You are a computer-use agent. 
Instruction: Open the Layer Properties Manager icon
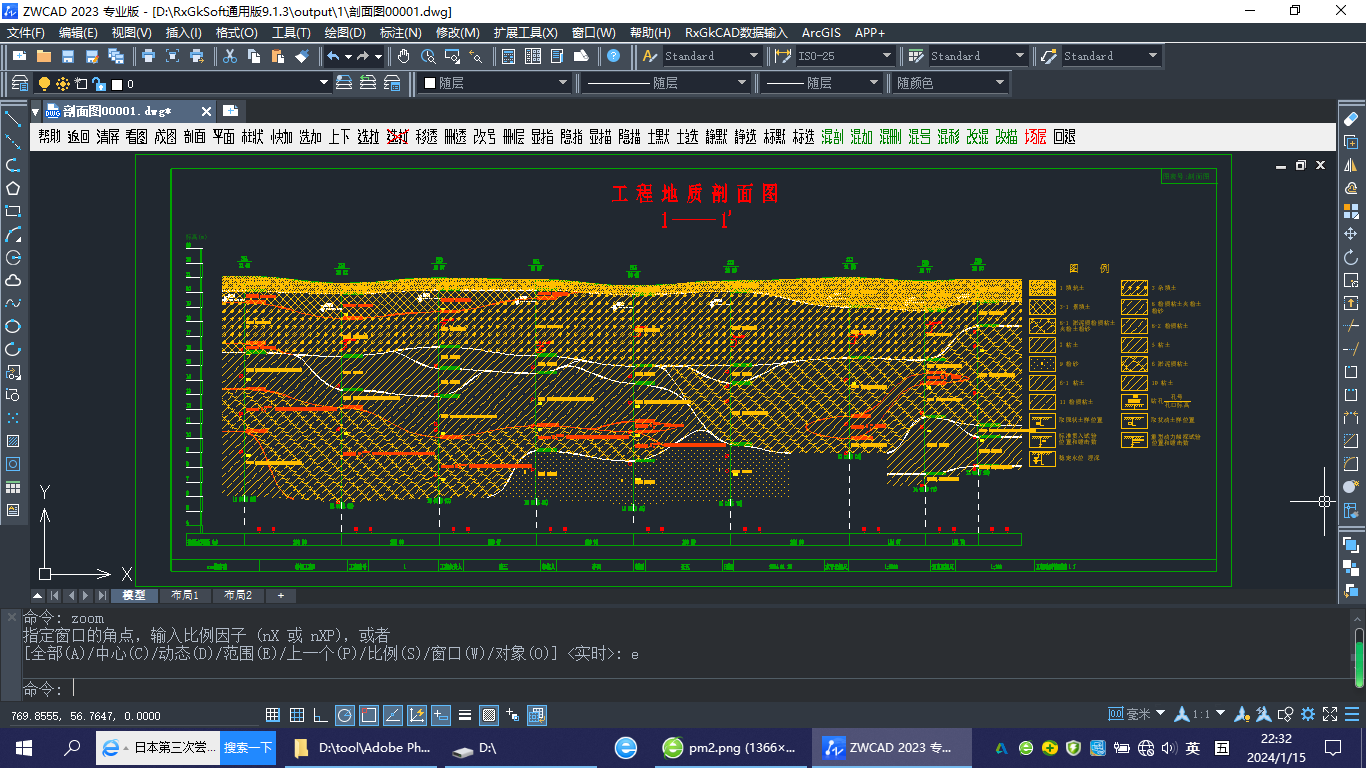click(x=20, y=83)
